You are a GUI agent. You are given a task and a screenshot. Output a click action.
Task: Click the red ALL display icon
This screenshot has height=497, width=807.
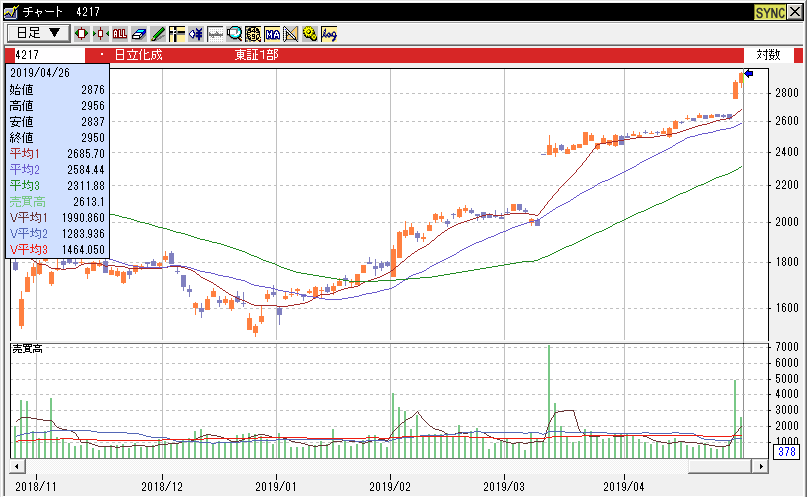(x=120, y=33)
